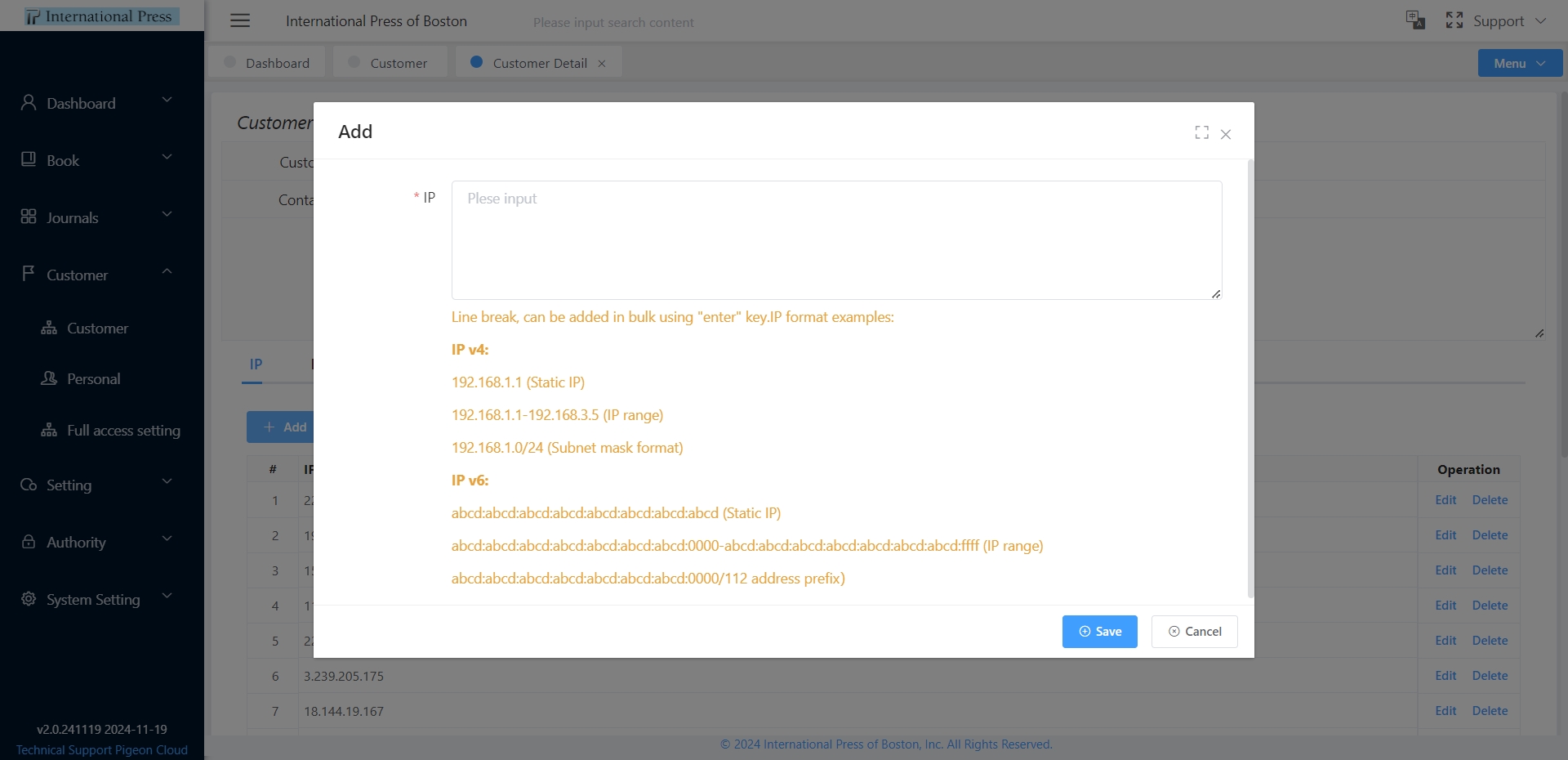Expand the Authority sidebar section
Viewport: 1568px width, 760px height.
pos(167,539)
